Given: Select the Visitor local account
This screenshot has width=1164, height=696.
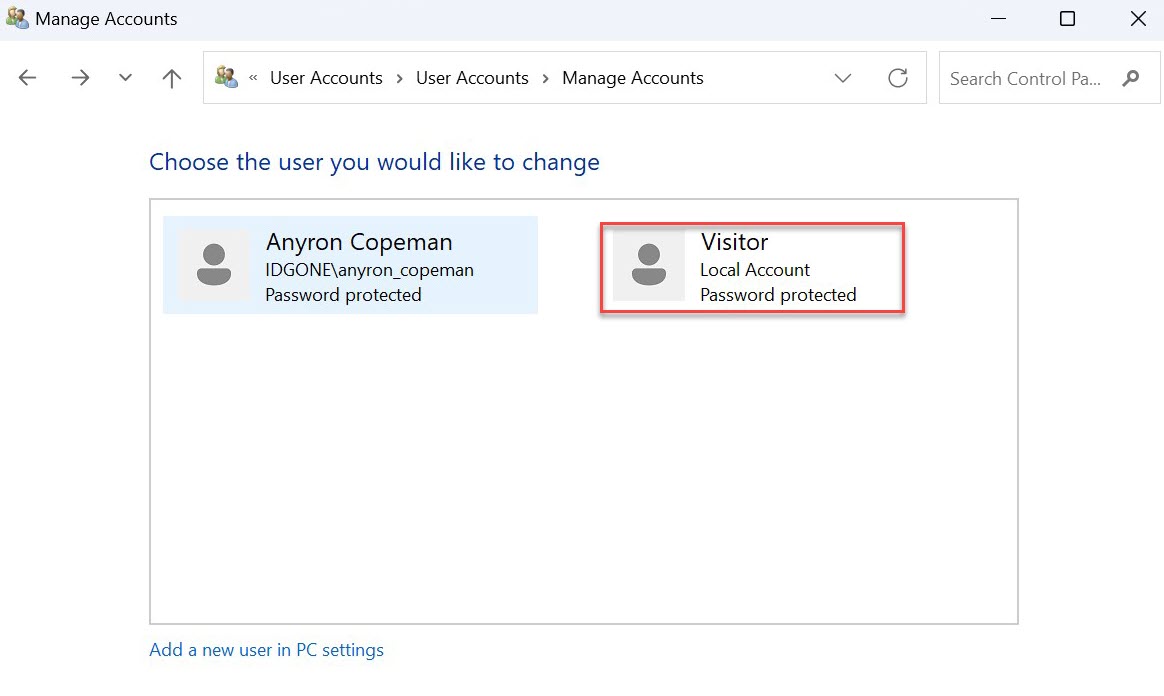Looking at the screenshot, I should click(752, 267).
